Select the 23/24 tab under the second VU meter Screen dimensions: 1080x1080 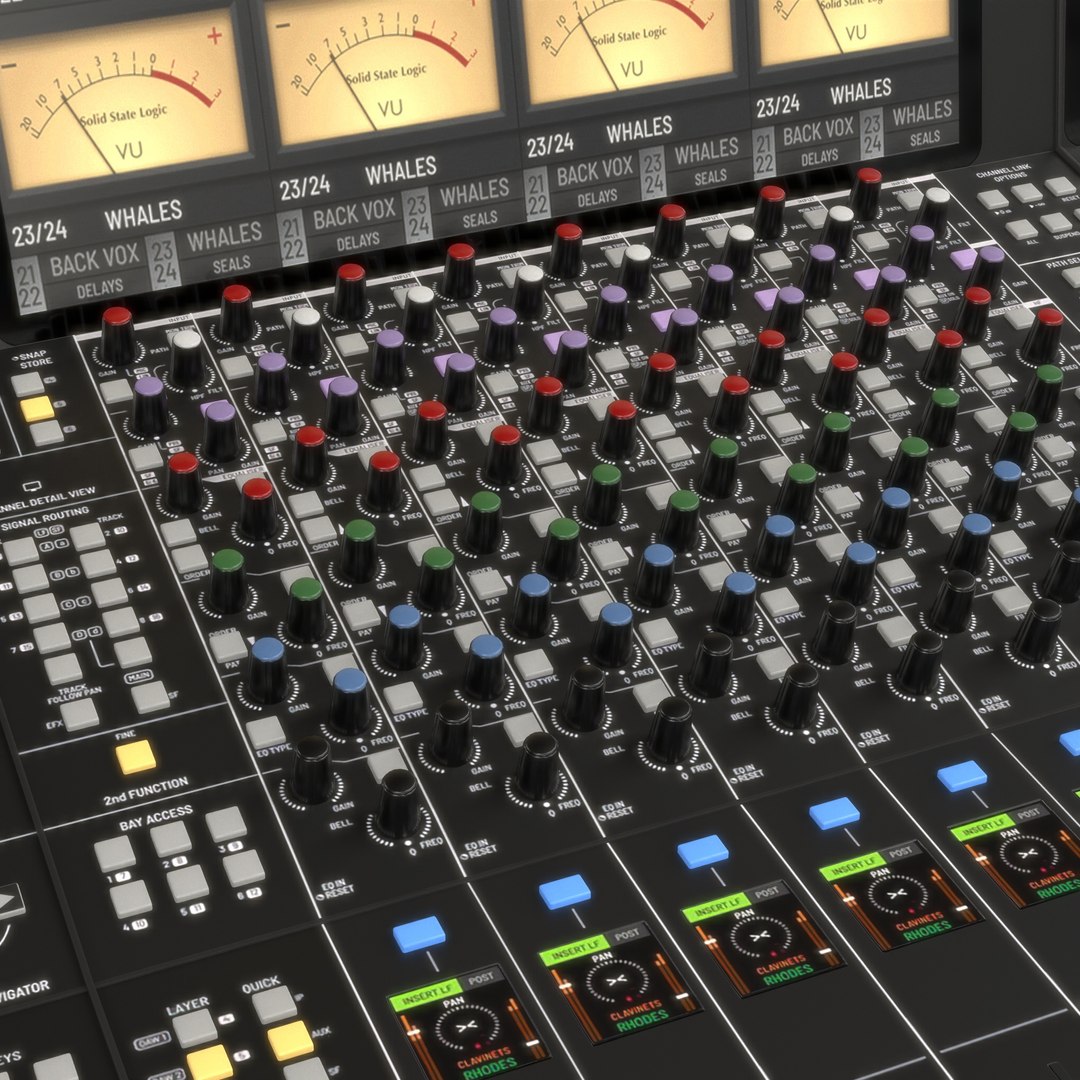pyautogui.click(x=417, y=217)
